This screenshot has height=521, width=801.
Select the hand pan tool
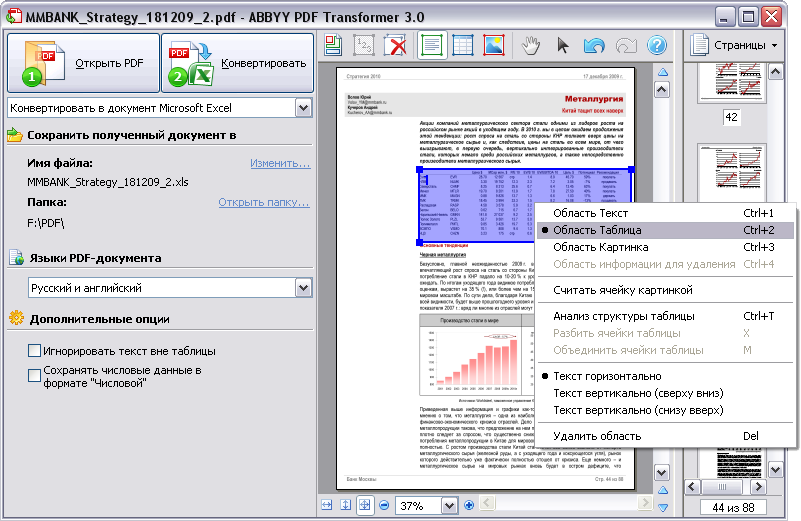coord(531,45)
